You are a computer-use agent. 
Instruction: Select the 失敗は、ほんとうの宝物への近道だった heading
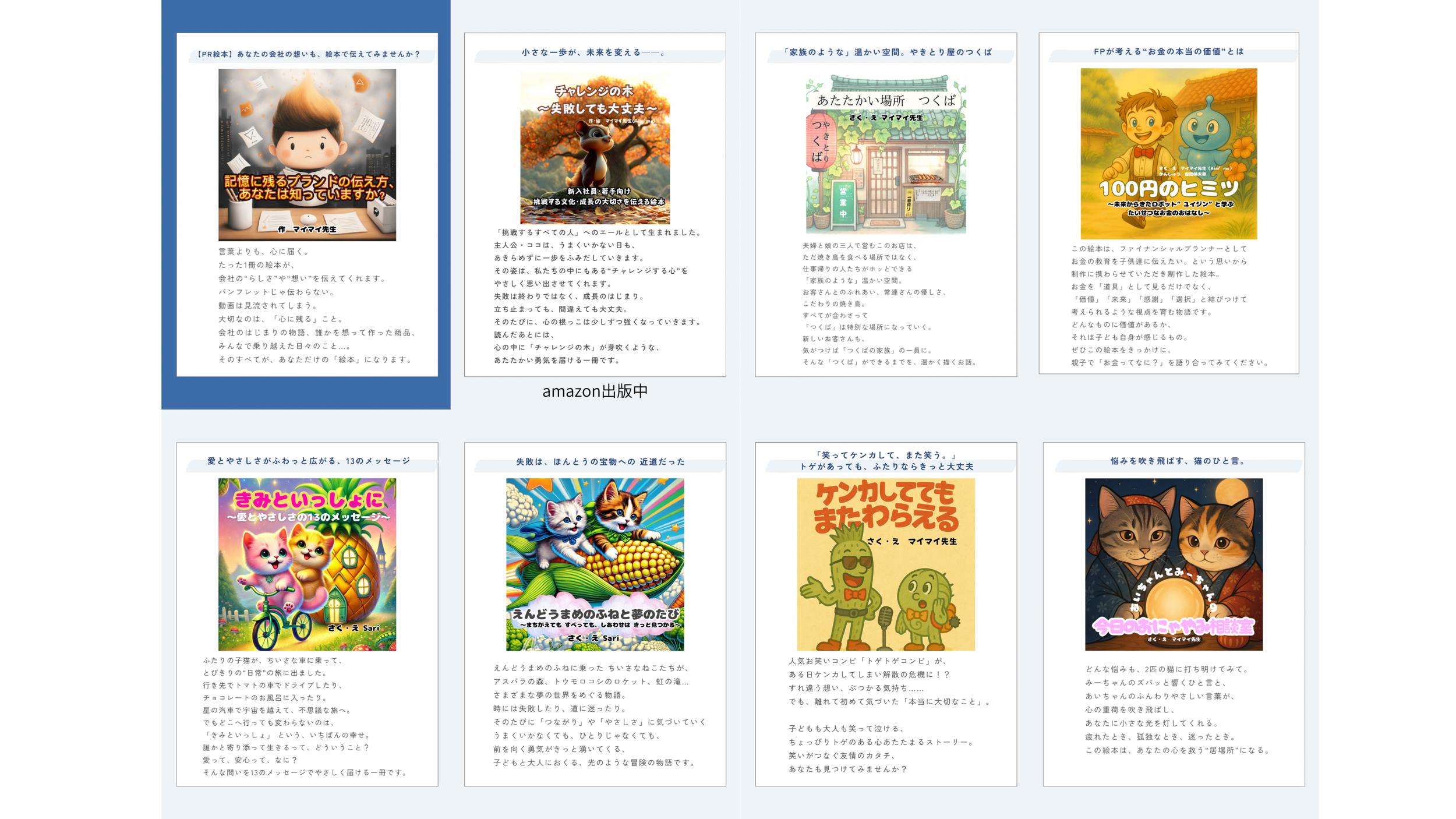pyautogui.click(x=600, y=461)
